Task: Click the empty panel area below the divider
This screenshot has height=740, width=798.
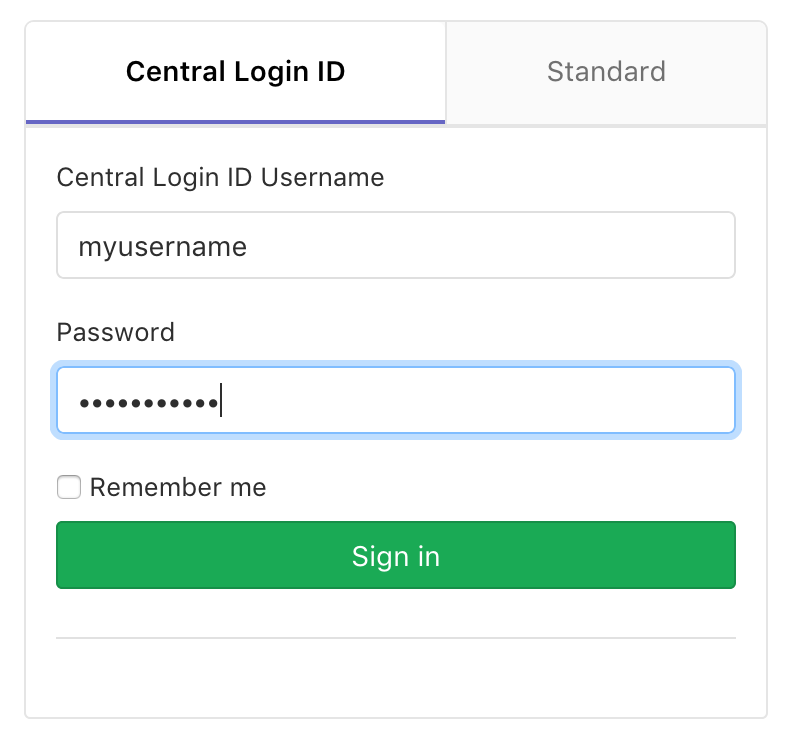Action: [x=396, y=678]
